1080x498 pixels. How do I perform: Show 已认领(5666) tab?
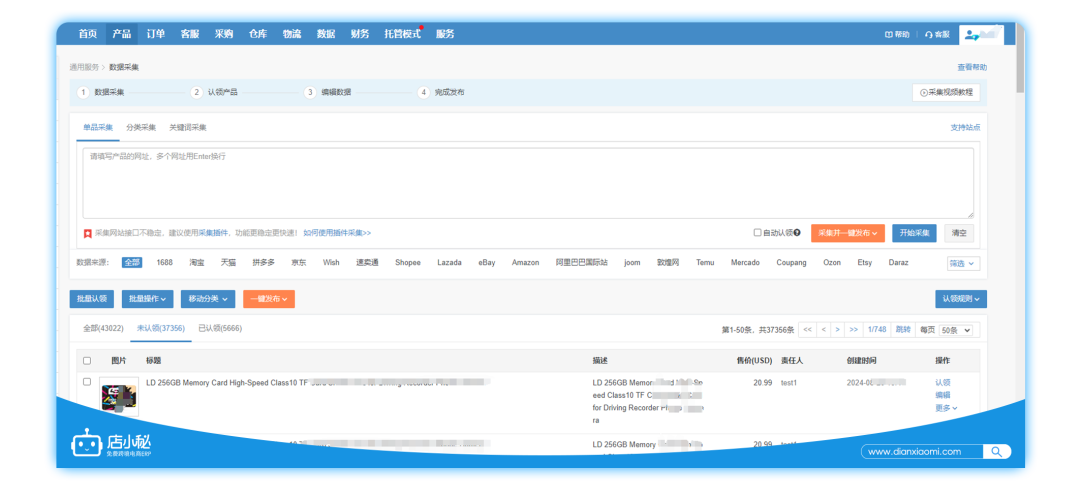click(220, 329)
